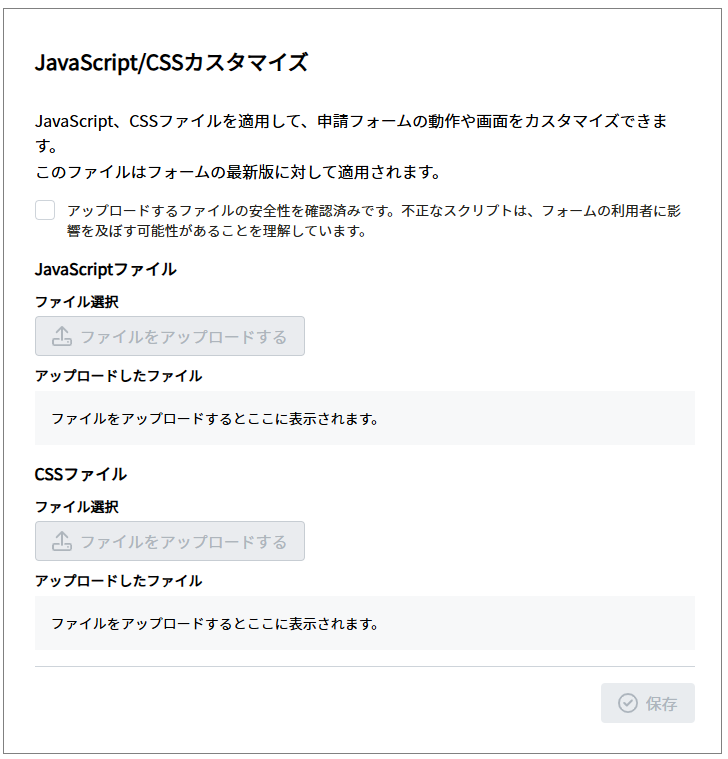The width and height of the screenshot is (728, 759).
Task: Click the divider line above 保存 button
Action: coord(365,667)
